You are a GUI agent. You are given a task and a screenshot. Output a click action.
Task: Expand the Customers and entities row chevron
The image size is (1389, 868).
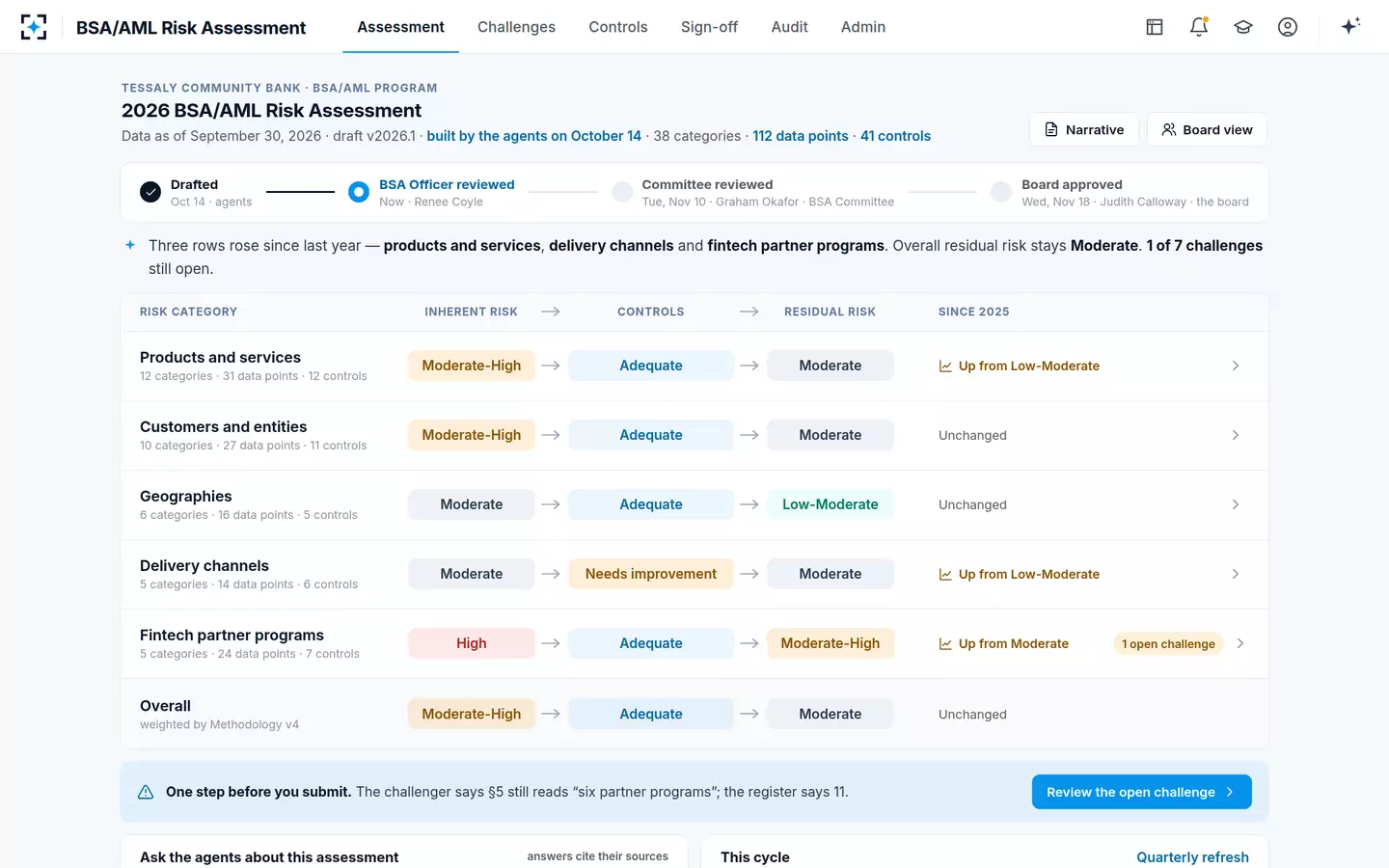[1236, 435]
